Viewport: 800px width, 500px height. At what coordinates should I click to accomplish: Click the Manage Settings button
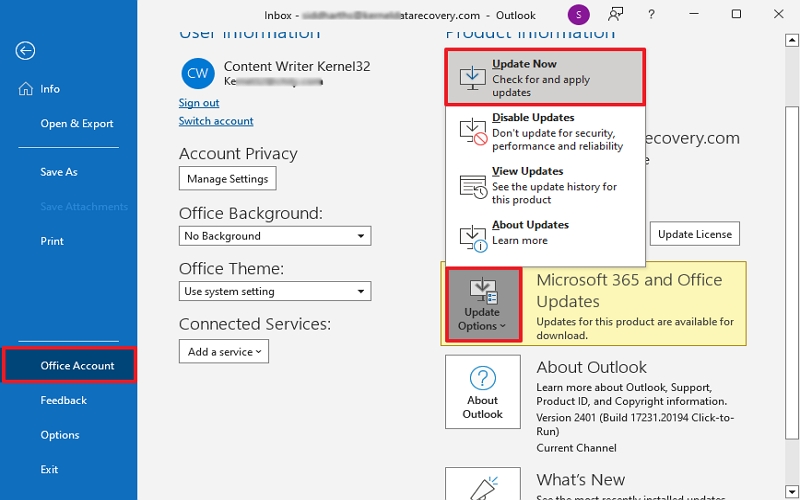pyautogui.click(x=227, y=179)
